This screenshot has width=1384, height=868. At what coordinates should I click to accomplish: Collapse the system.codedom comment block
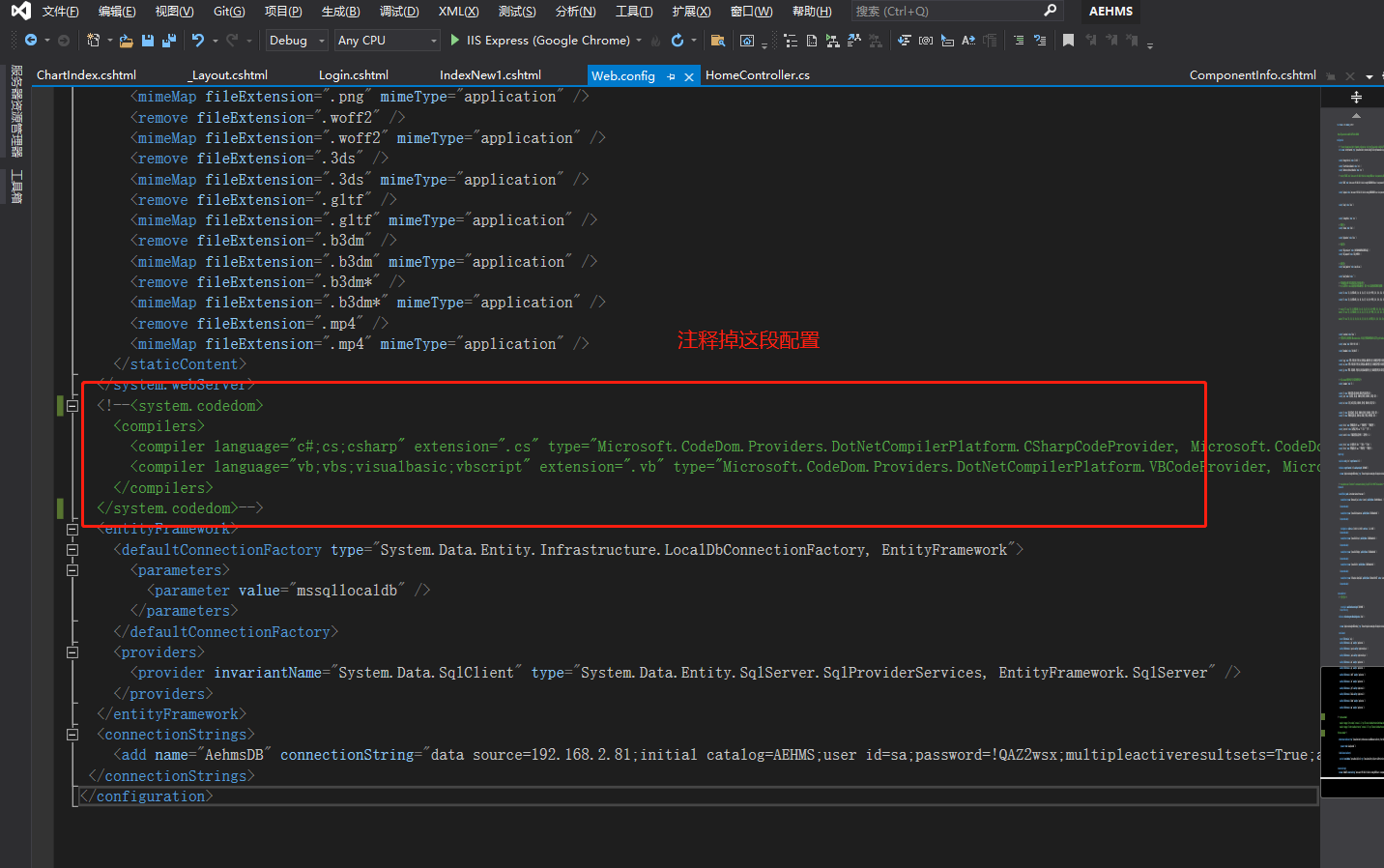coord(72,406)
